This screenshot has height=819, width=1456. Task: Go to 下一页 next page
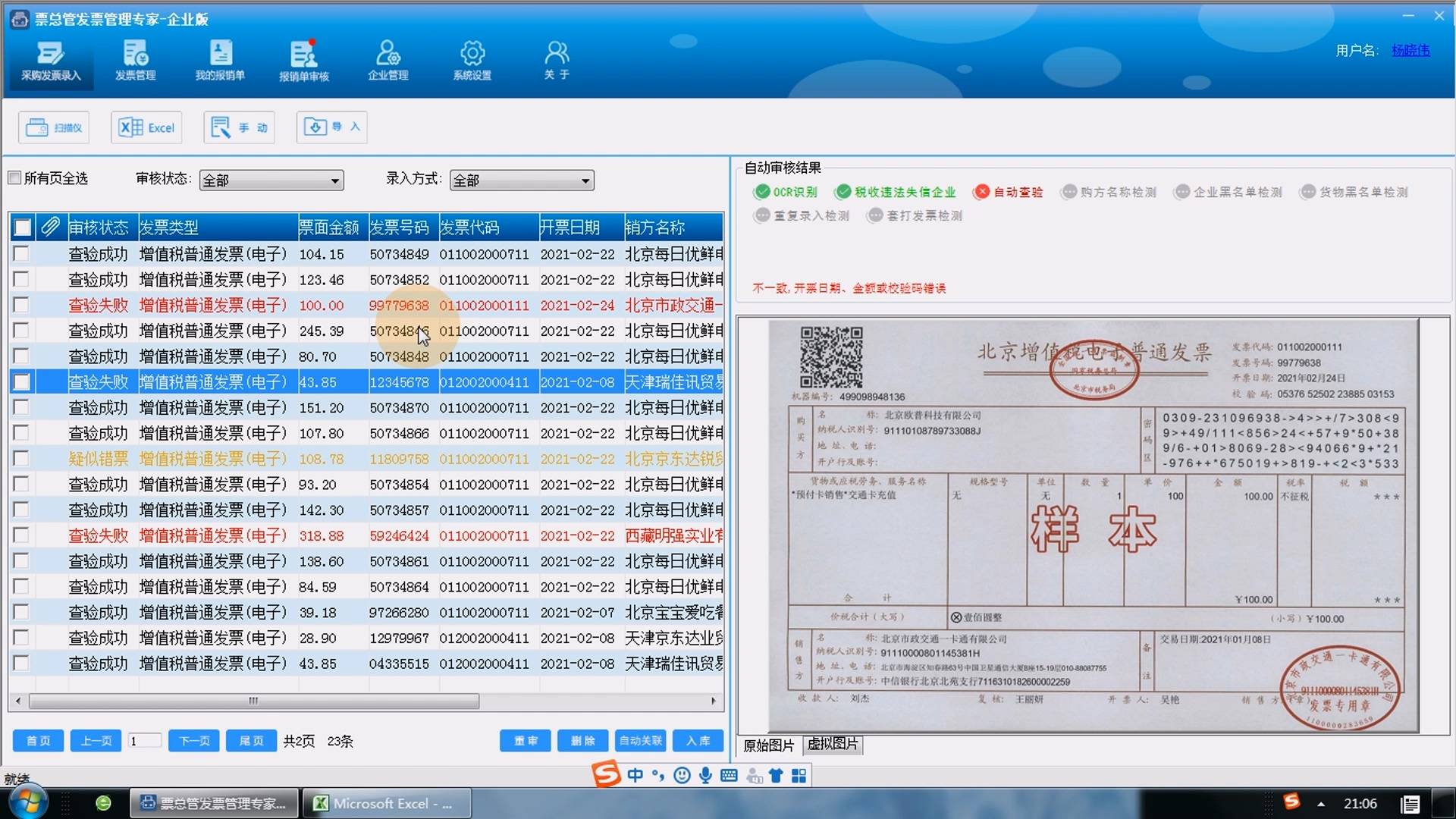click(x=194, y=741)
